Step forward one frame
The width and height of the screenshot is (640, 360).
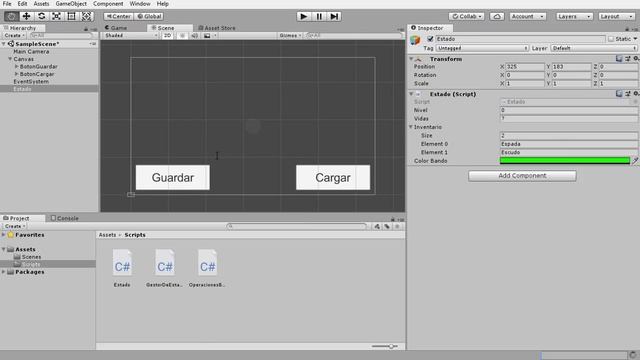pyautogui.click(x=334, y=16)
